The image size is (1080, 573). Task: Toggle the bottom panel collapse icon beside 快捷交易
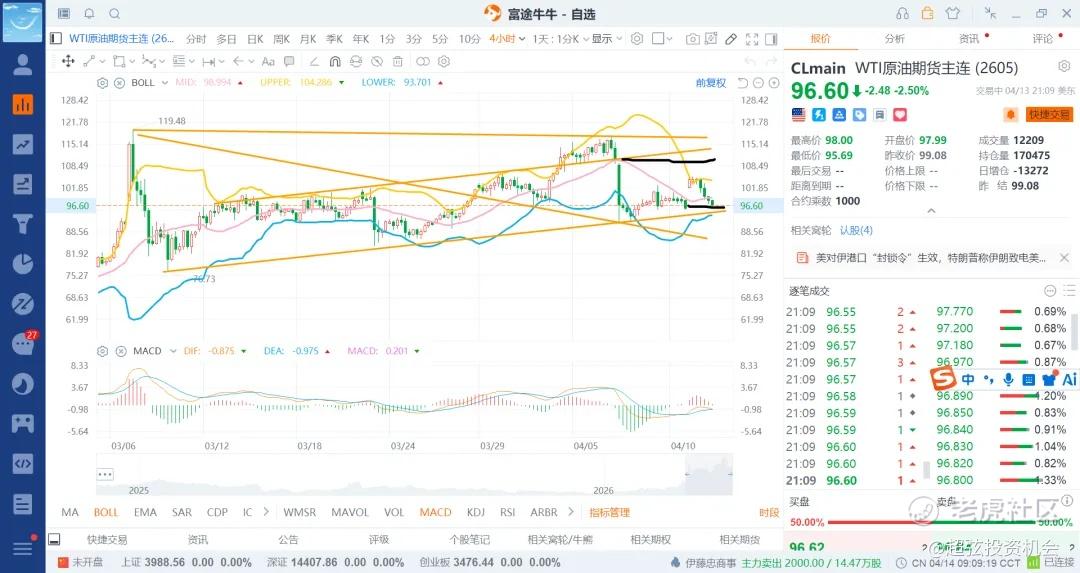click(55, 539)
